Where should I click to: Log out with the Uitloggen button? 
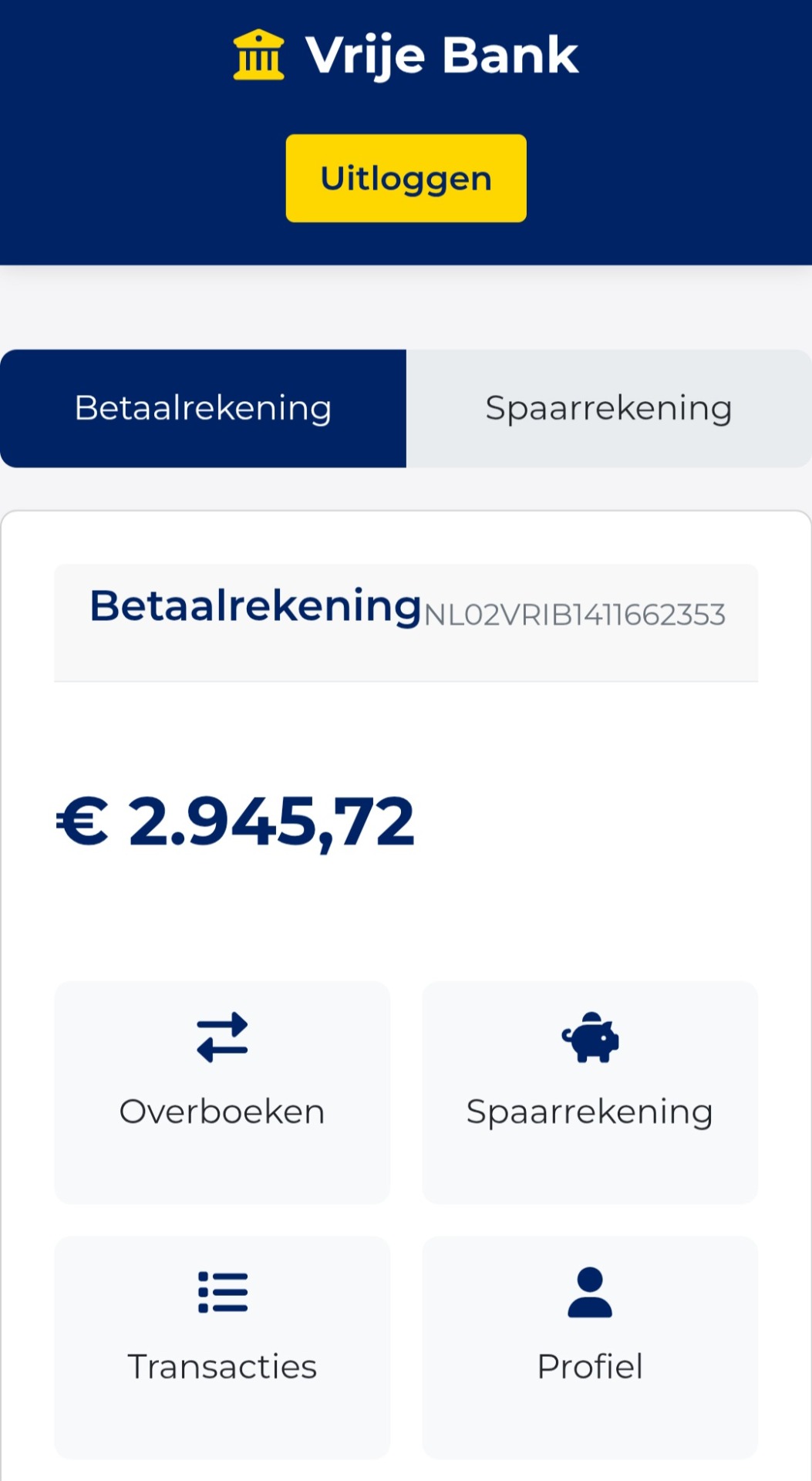click(406, 178)
